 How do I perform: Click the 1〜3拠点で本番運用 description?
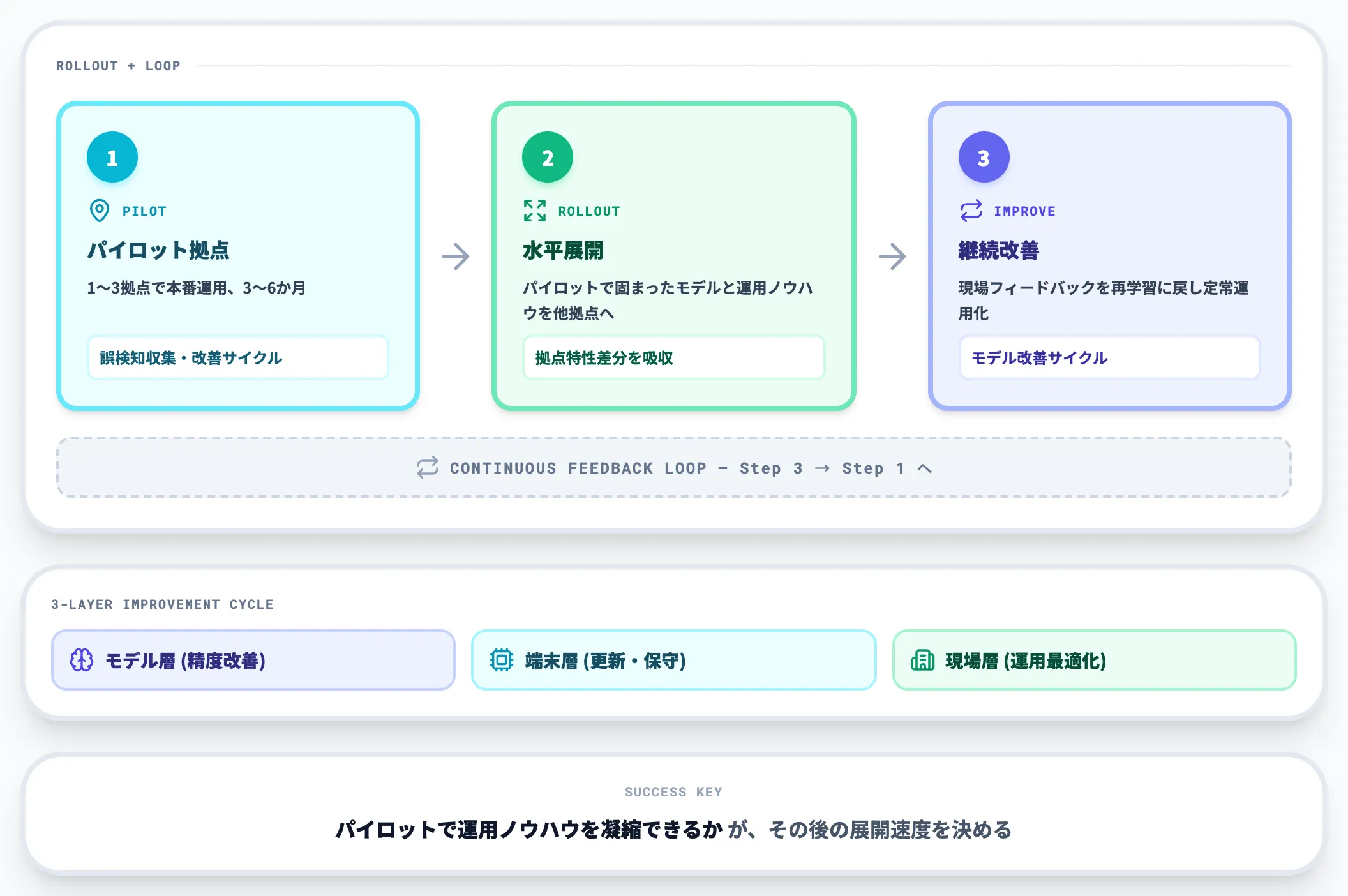[x=197, y=288]
